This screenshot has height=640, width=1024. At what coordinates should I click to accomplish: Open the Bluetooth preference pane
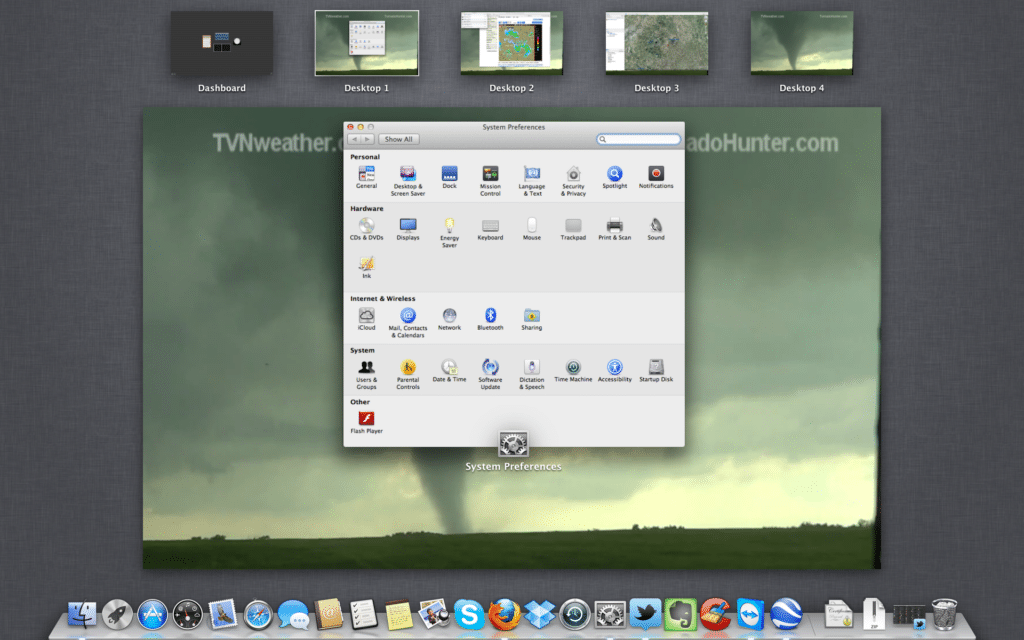[490, 320]
